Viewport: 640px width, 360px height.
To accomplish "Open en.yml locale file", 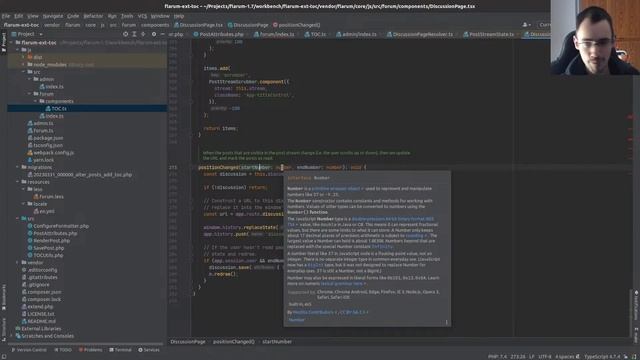I will point(44,211).
